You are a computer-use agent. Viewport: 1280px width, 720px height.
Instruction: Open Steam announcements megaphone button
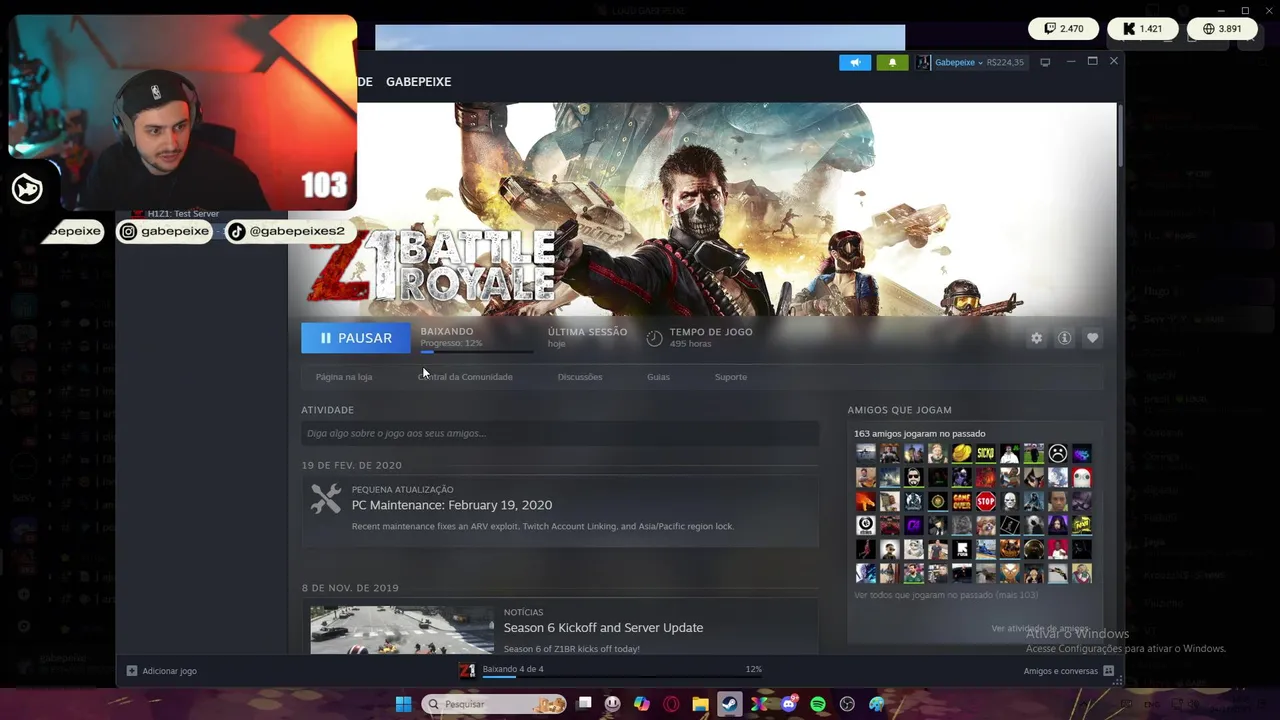pyautogui.click(x=854, y=62)
